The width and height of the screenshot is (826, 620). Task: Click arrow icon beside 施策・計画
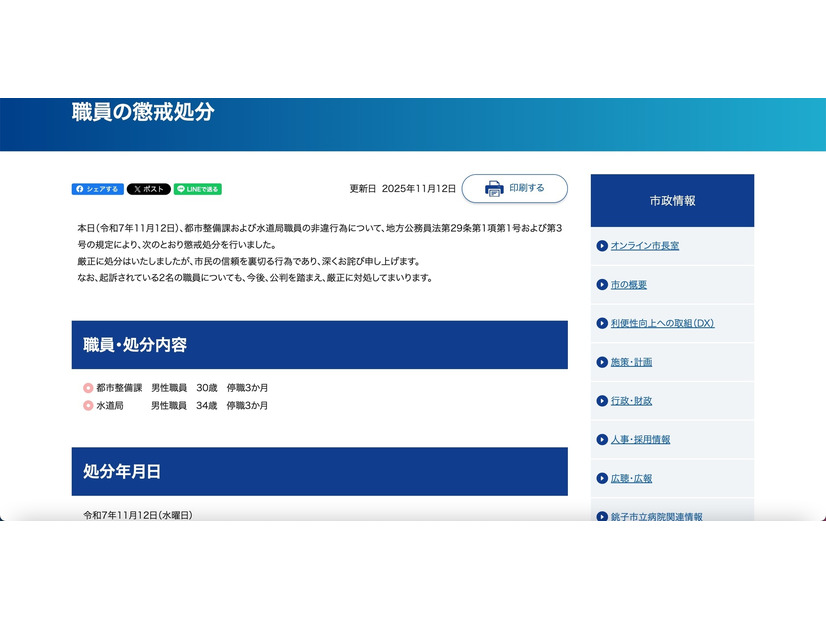coord(602,362)
